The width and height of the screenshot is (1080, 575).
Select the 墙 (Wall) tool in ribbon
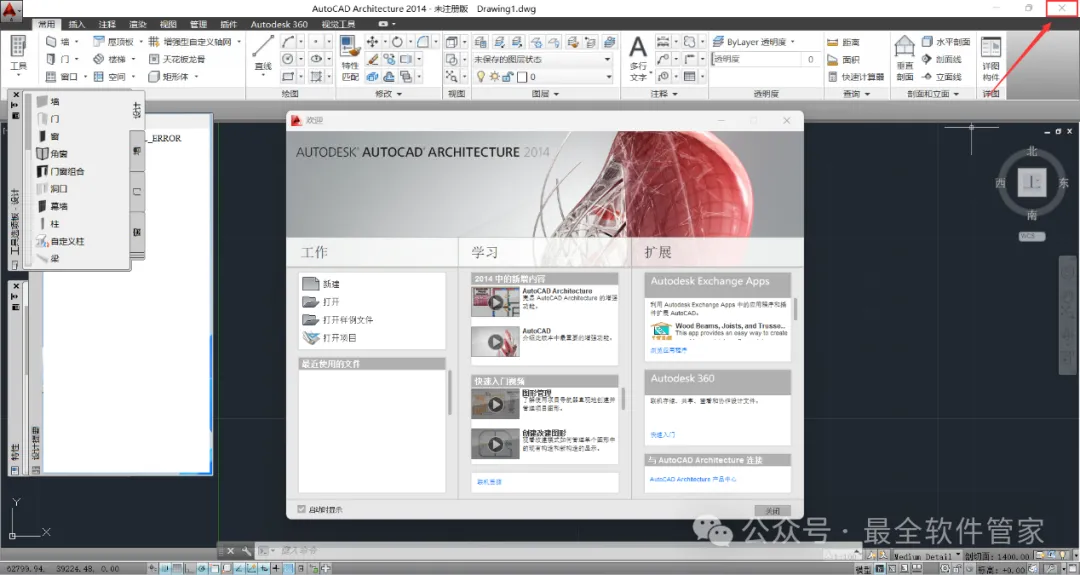coord(57,42)
